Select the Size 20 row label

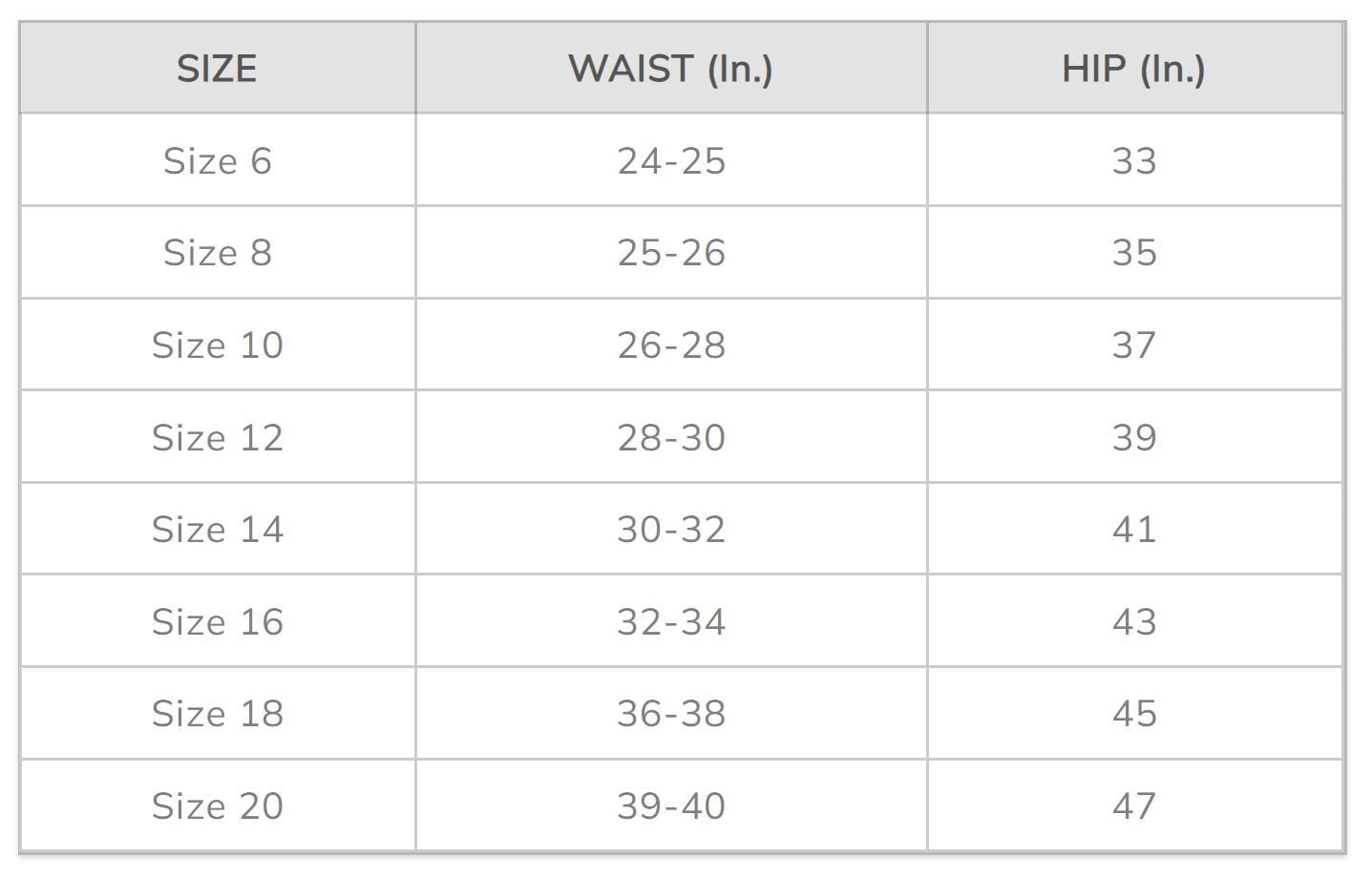point(218,805)
